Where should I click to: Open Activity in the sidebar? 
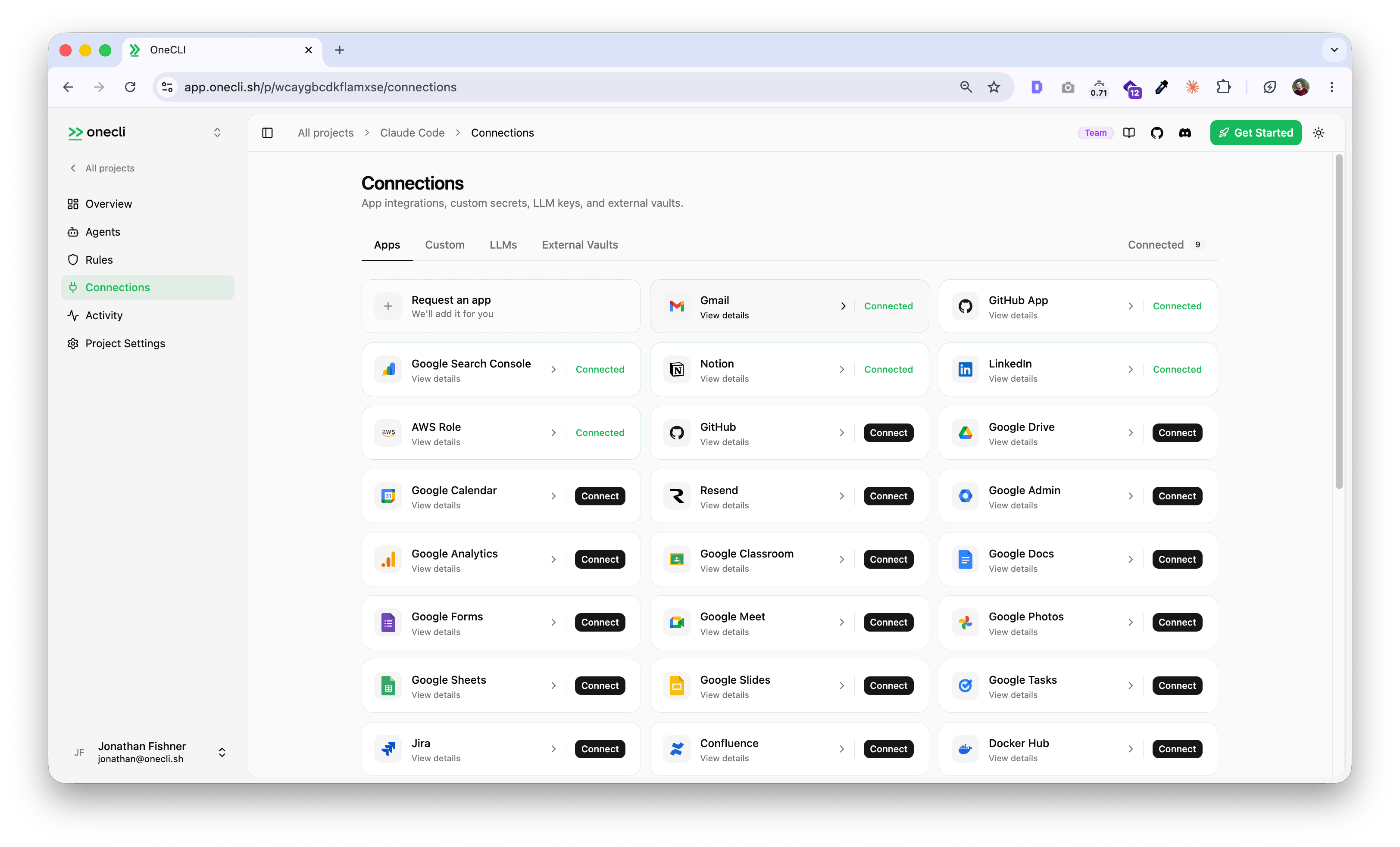click(148, 315)
